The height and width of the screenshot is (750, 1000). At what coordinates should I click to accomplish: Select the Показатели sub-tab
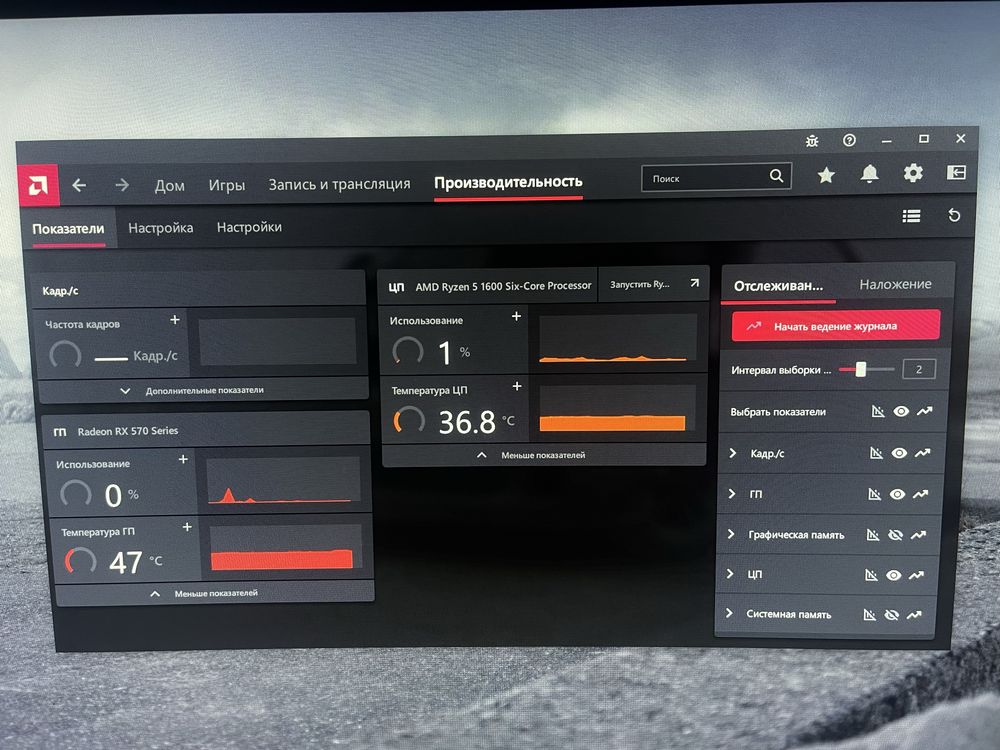click(x=68, y=229)
